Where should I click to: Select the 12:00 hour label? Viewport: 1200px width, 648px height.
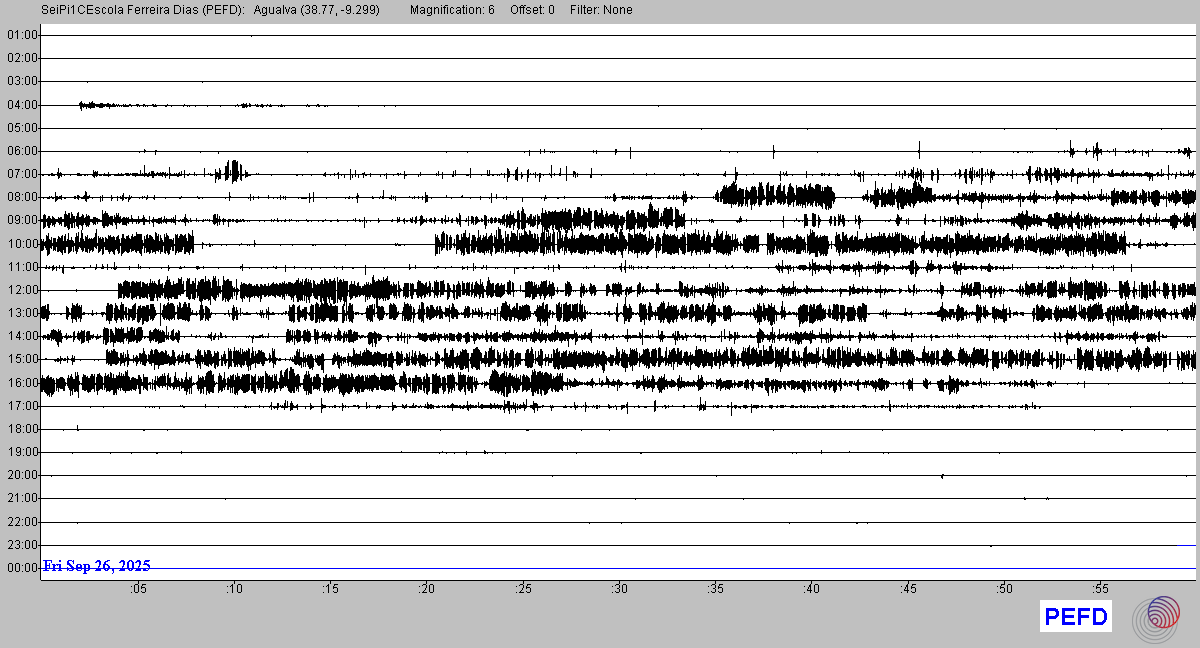tap(21, 290)
